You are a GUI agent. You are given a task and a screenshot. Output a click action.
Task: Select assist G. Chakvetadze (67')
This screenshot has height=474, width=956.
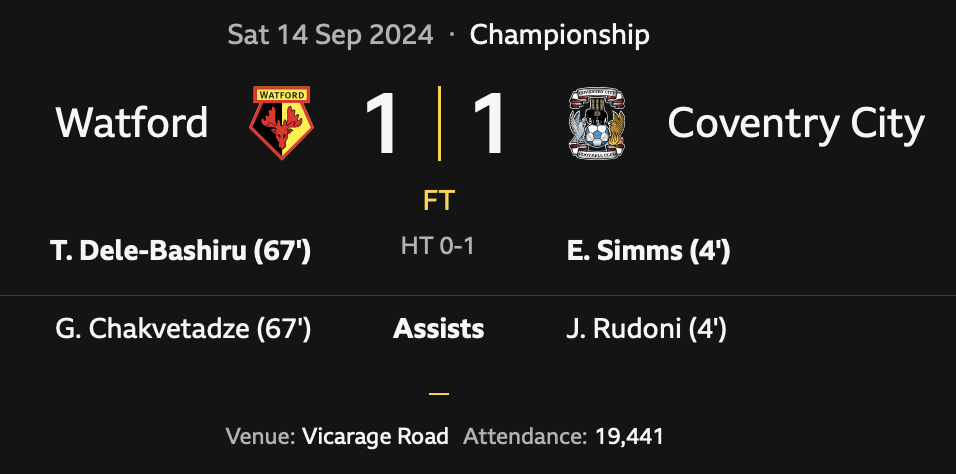coord(184,328)
